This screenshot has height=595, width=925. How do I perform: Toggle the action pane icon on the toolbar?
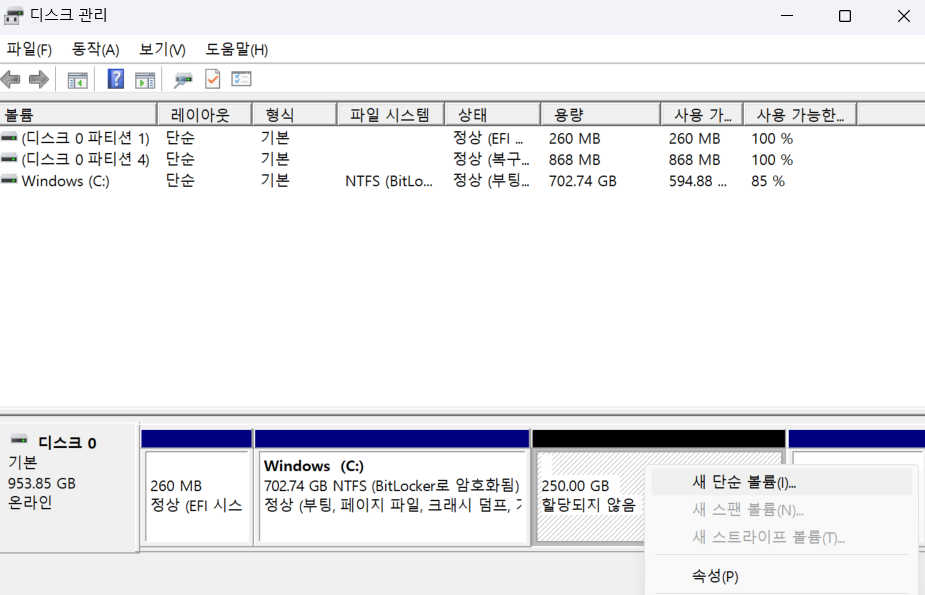[144, 79]
